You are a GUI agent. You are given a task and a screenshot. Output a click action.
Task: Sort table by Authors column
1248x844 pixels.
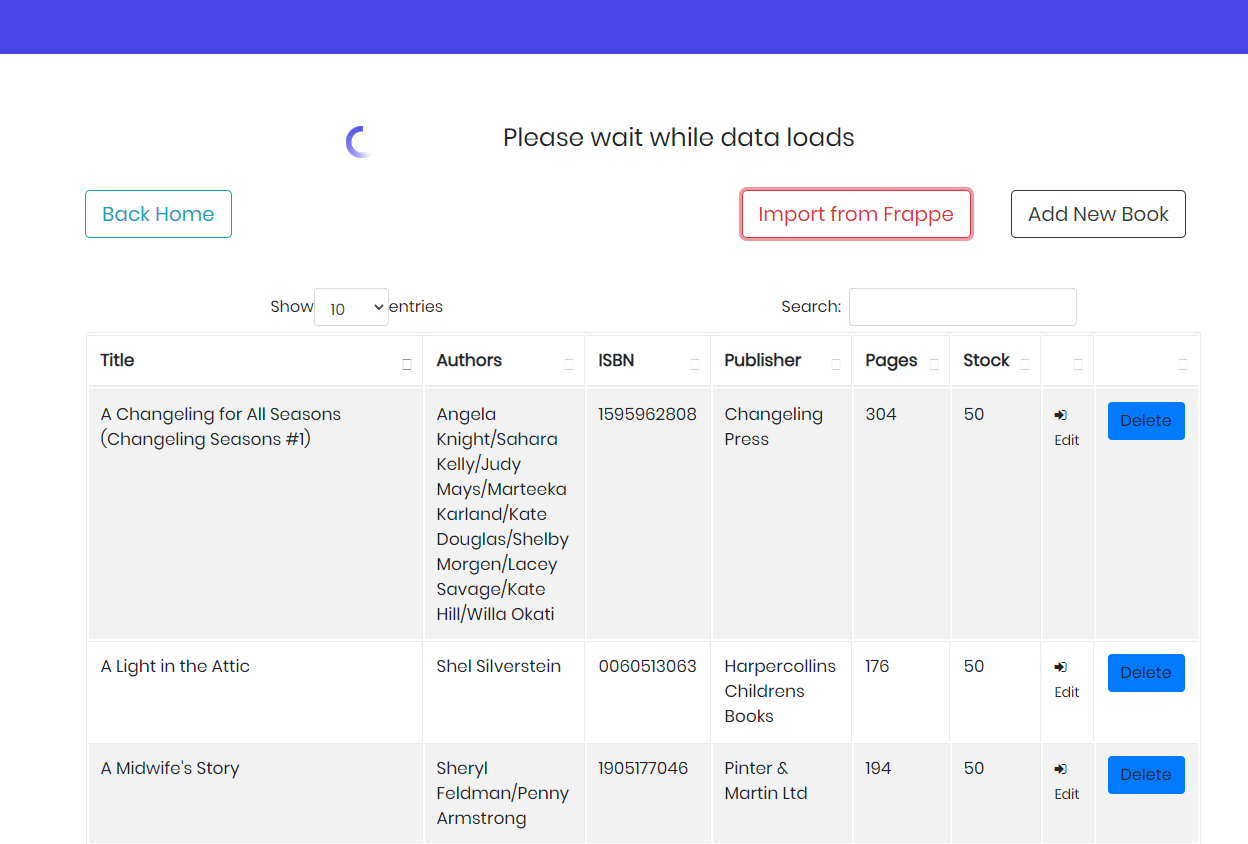coord(504,361)
